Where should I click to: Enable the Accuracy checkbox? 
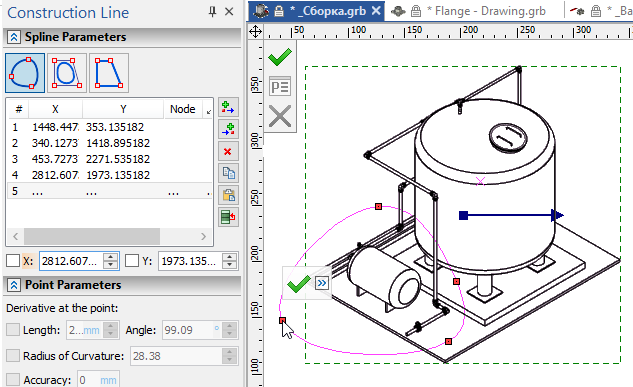click(x=13, y=380)
